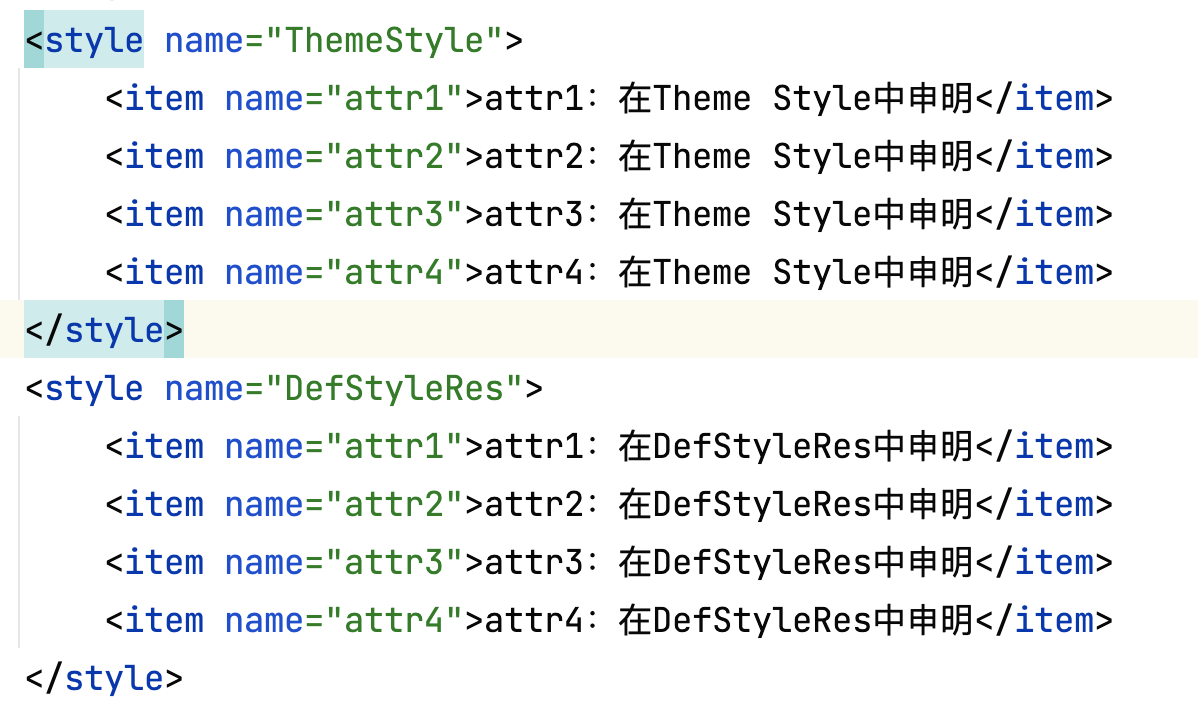Click "attr2" name value inside ThemeStyle

tap(394, 157)
